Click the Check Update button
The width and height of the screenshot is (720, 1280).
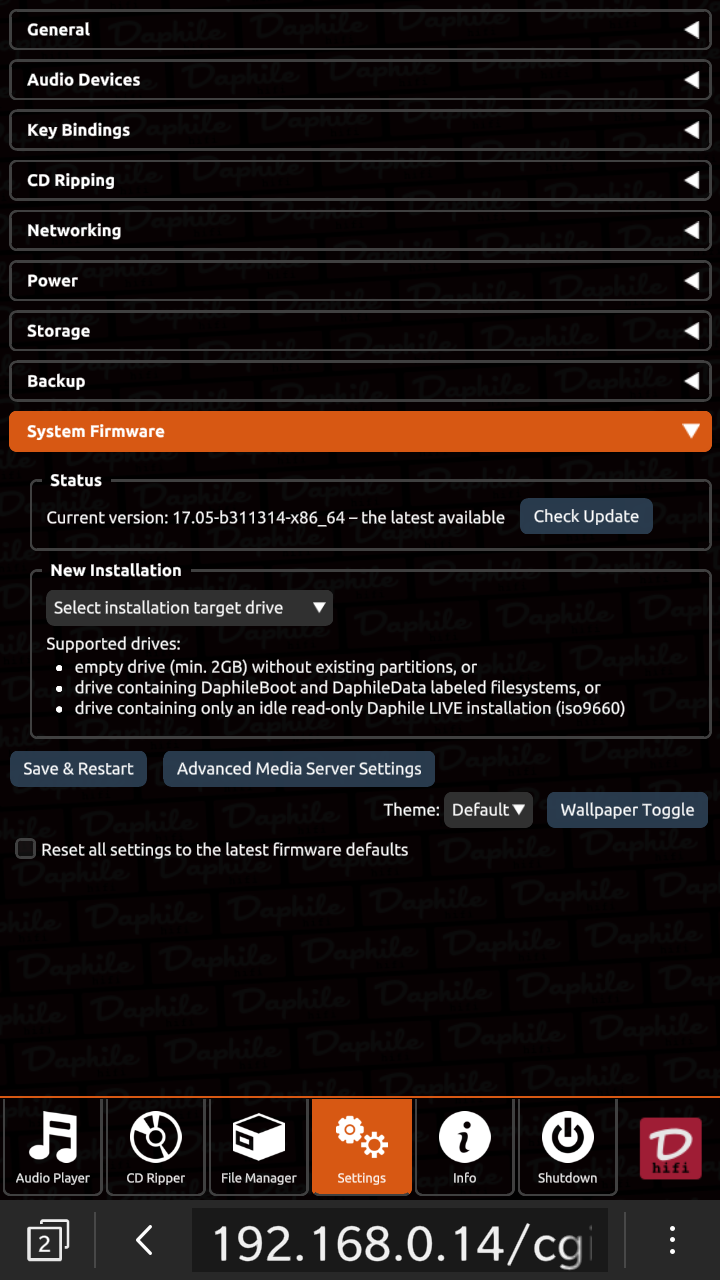coord(586,516)
